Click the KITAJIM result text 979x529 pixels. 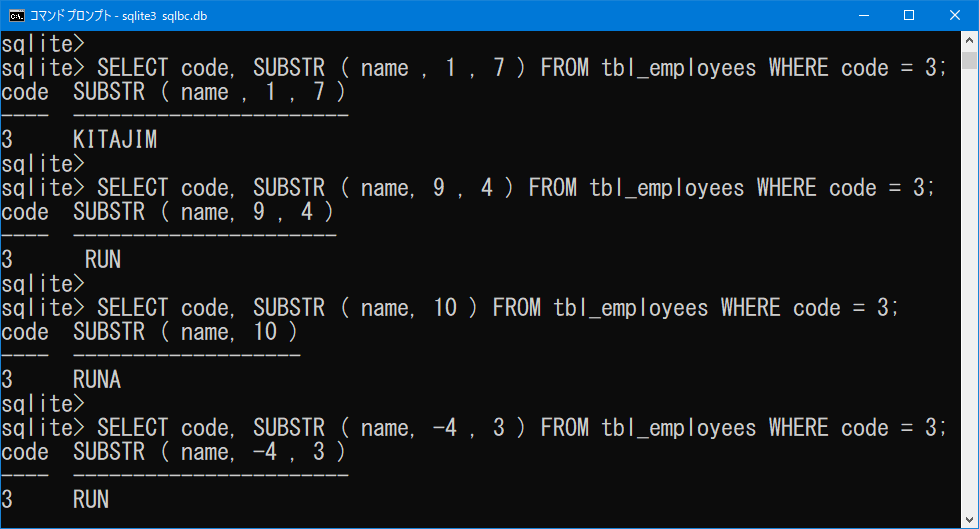click(115, 139)
